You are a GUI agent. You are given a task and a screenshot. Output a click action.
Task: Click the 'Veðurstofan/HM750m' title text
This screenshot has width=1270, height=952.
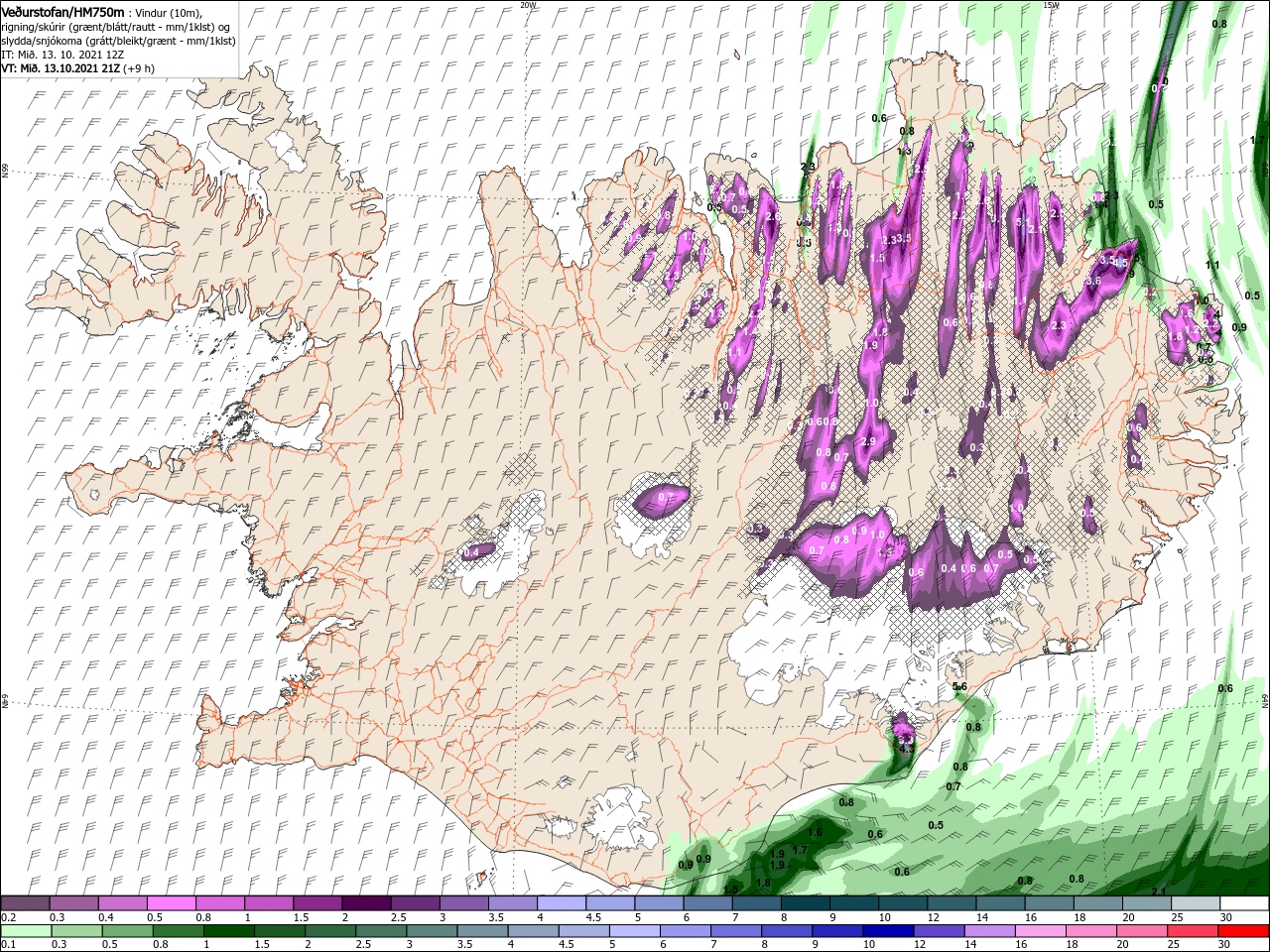coord(63,11)
